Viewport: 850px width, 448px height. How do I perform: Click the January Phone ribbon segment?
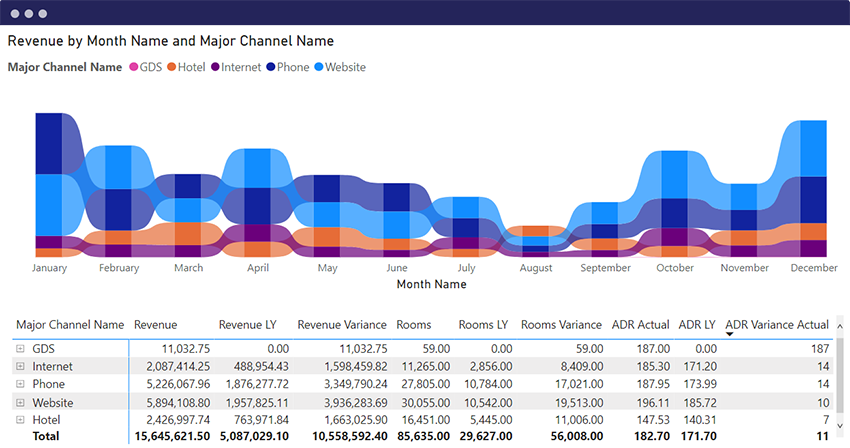[49, 144]
